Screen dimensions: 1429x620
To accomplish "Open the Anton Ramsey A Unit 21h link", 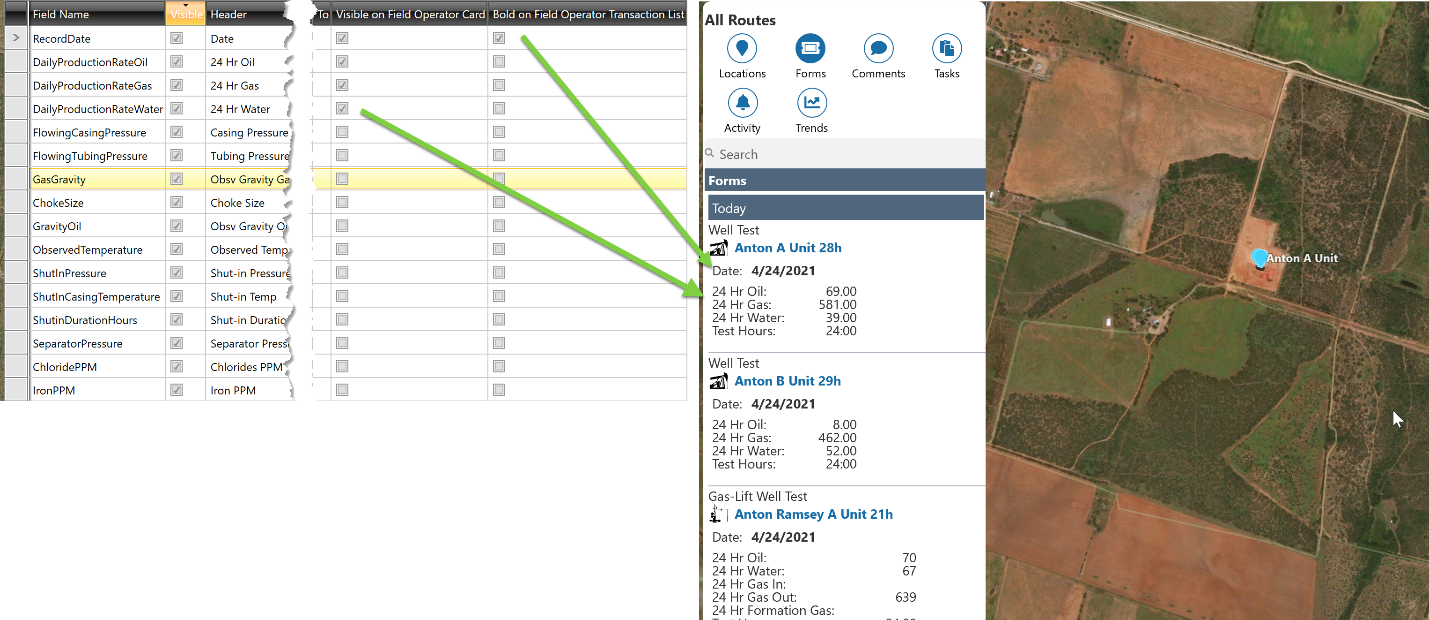I will click(x=813, y=514).
